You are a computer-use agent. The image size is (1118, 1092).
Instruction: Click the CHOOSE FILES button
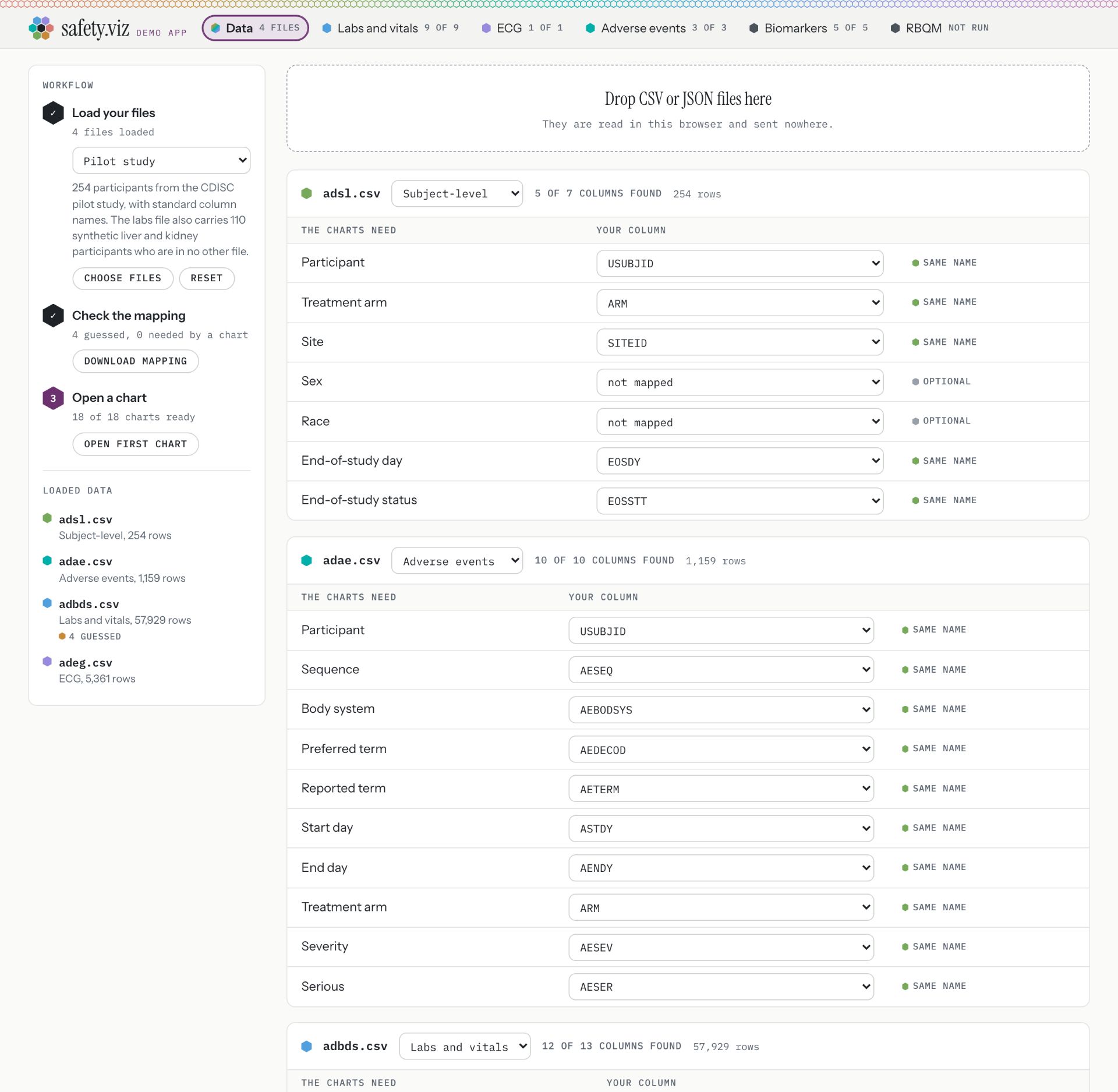pos(123,278)
